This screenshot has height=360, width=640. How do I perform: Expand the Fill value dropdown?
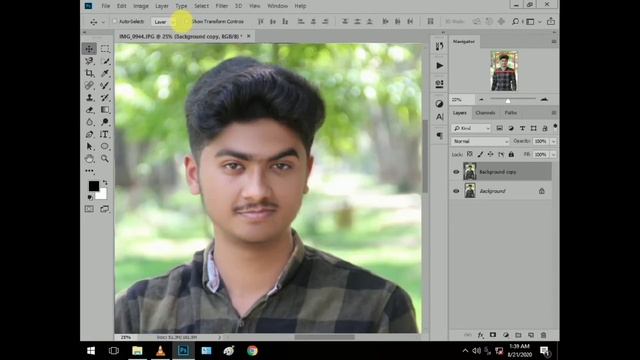(x=553, y=155)
